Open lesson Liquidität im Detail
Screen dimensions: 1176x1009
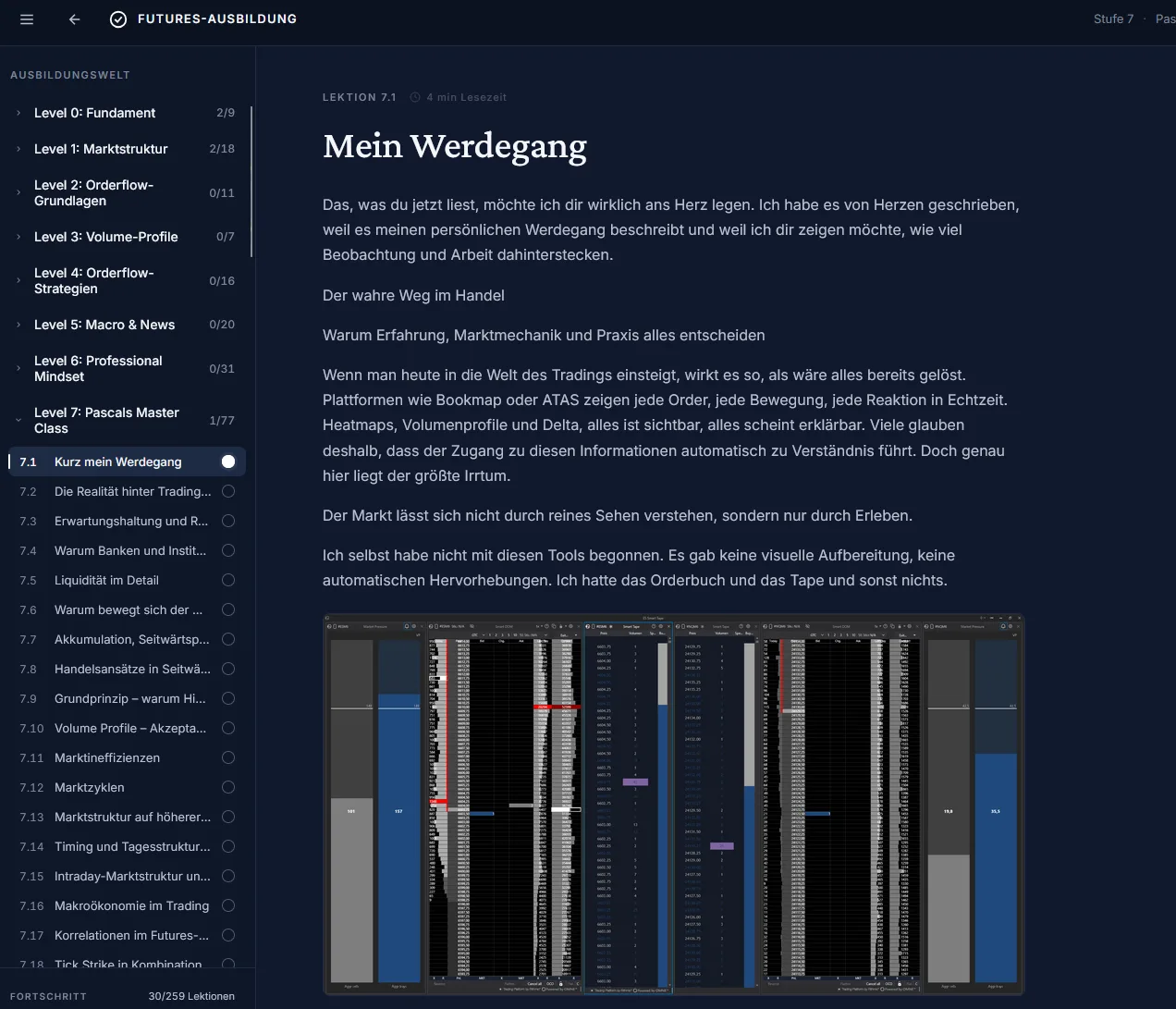127,580
